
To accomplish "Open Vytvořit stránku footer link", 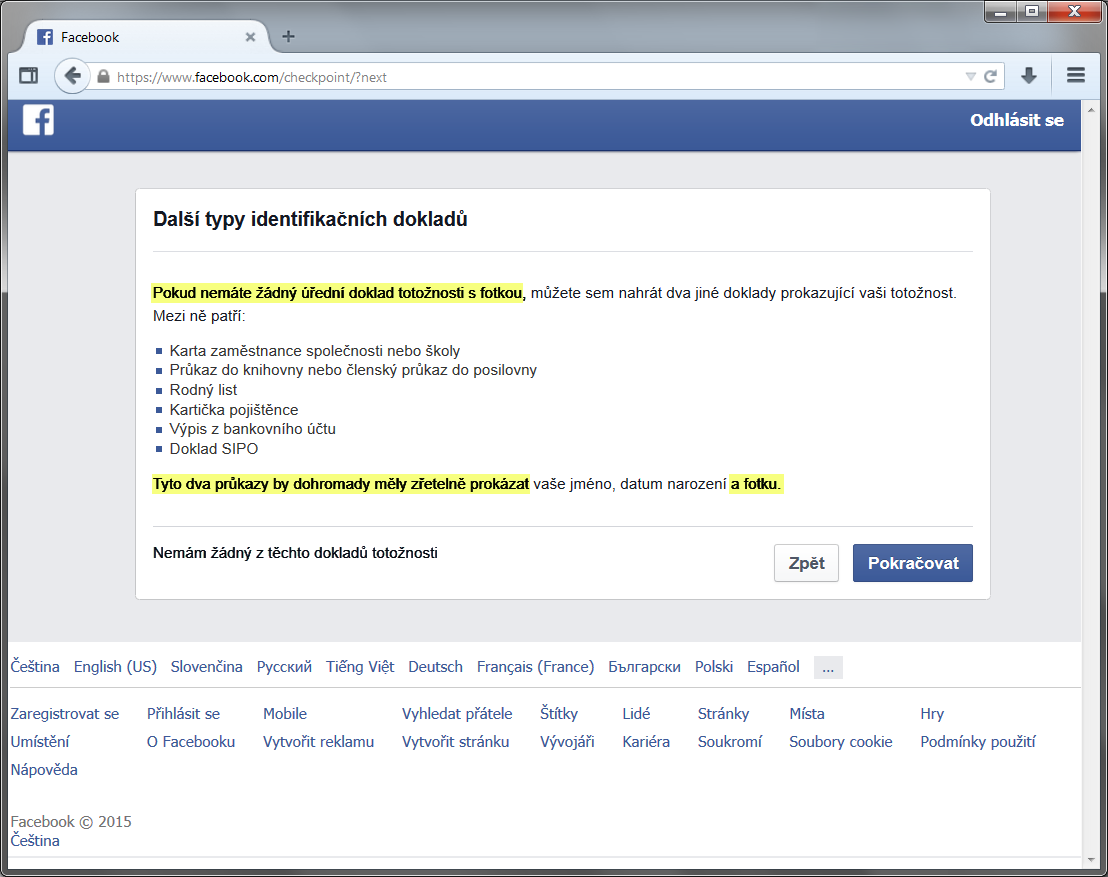I will click(x=456, y=741).
